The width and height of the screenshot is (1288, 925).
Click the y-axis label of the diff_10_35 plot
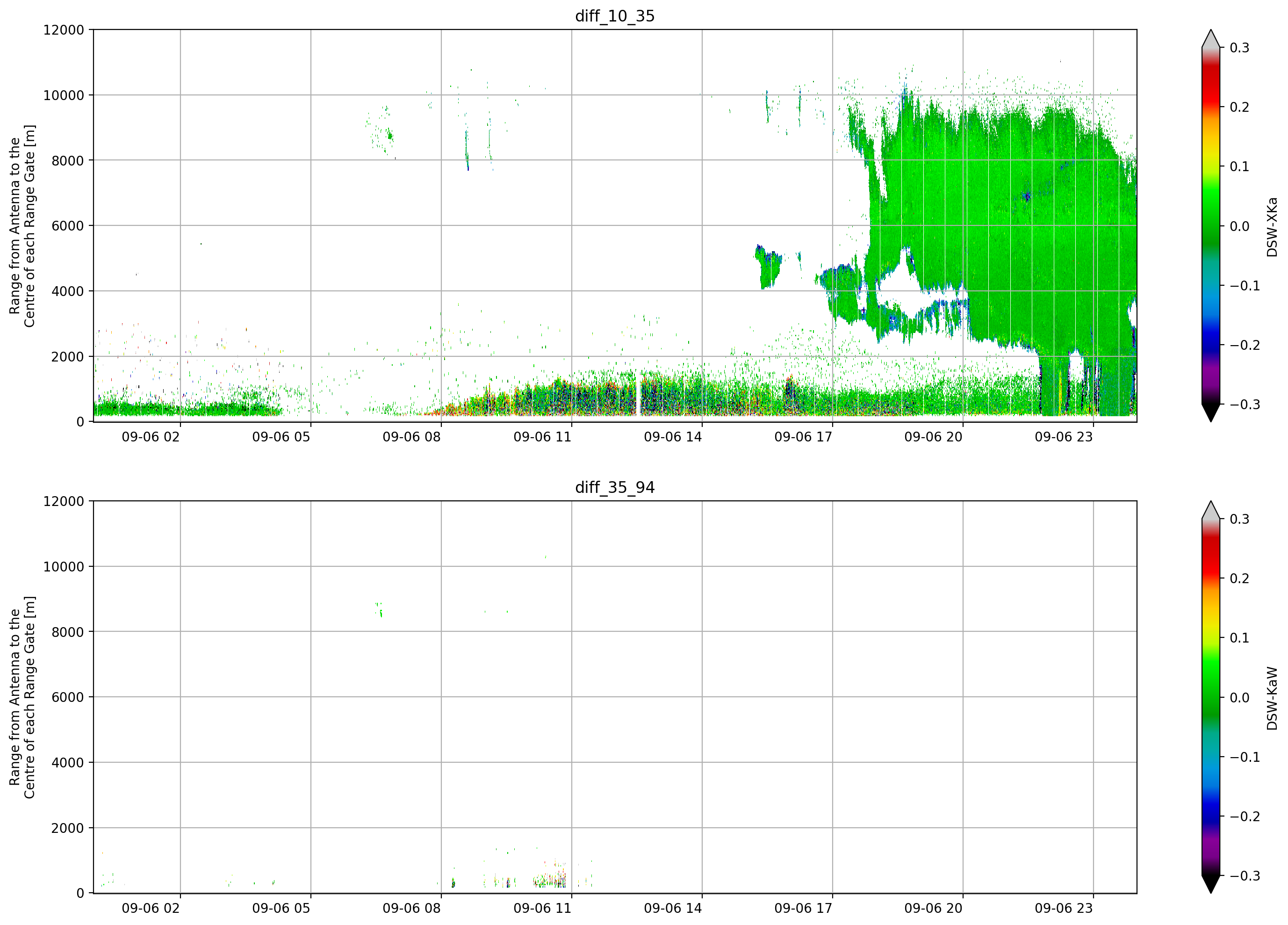[x=22, y=225]
